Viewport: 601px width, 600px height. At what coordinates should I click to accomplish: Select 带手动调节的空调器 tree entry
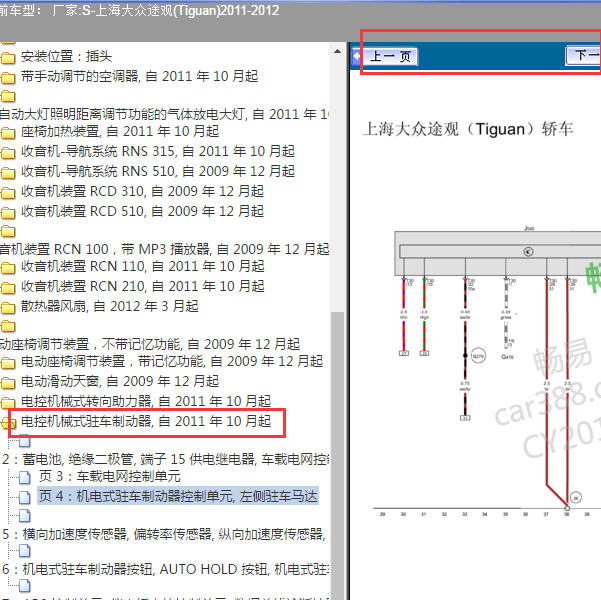(140, 77)
